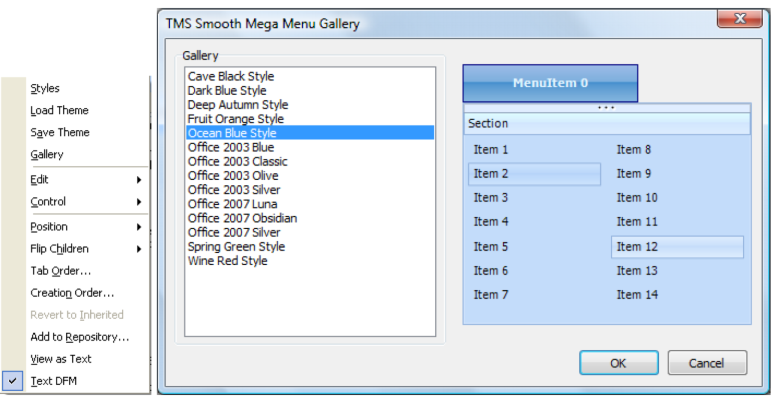778x397 pixels.
Task: Click Item 14 in the preview menu
Action: pyautogui.click(x=637, y=295)
